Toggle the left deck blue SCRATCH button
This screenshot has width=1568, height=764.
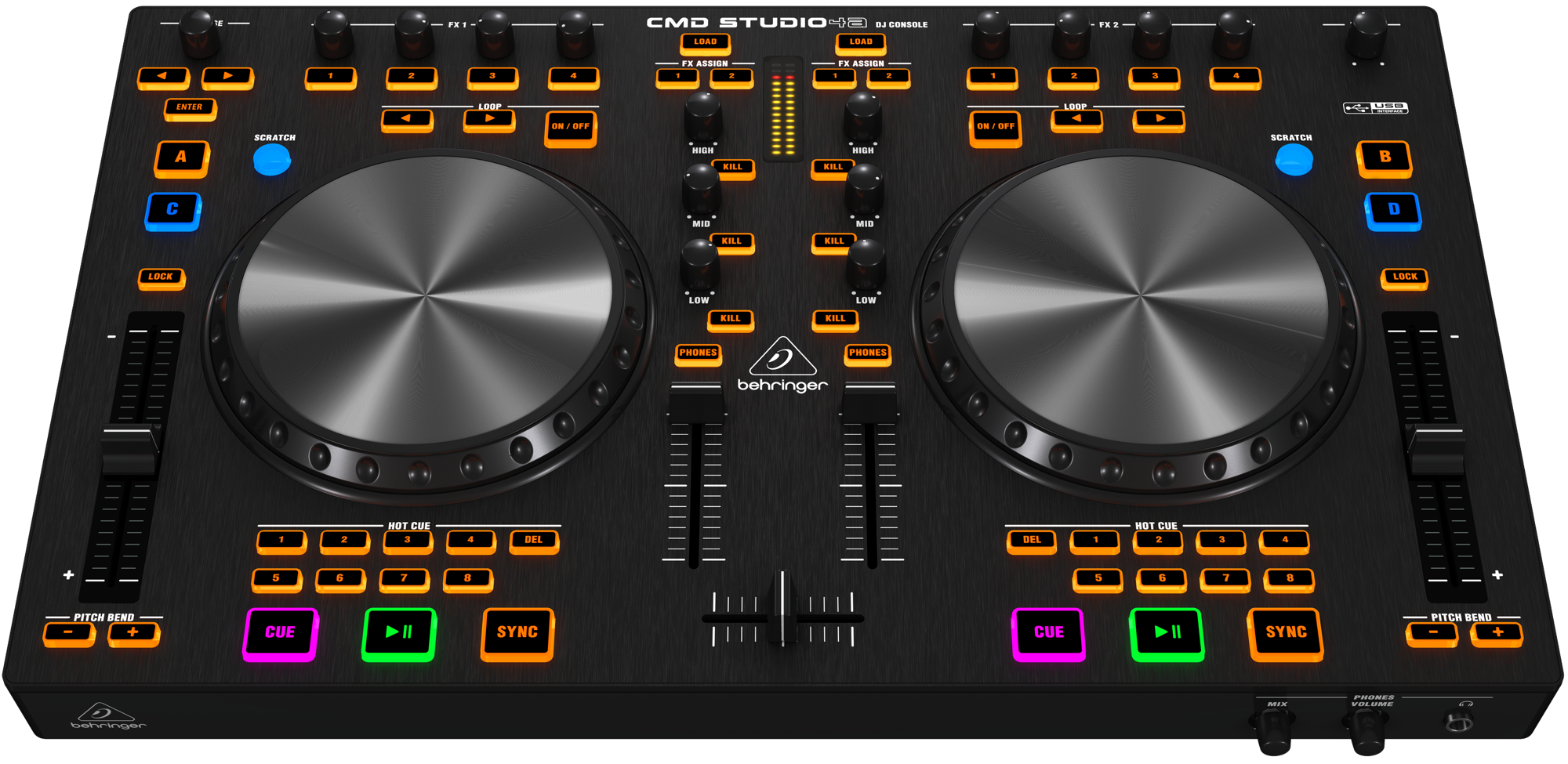[272, 160]
